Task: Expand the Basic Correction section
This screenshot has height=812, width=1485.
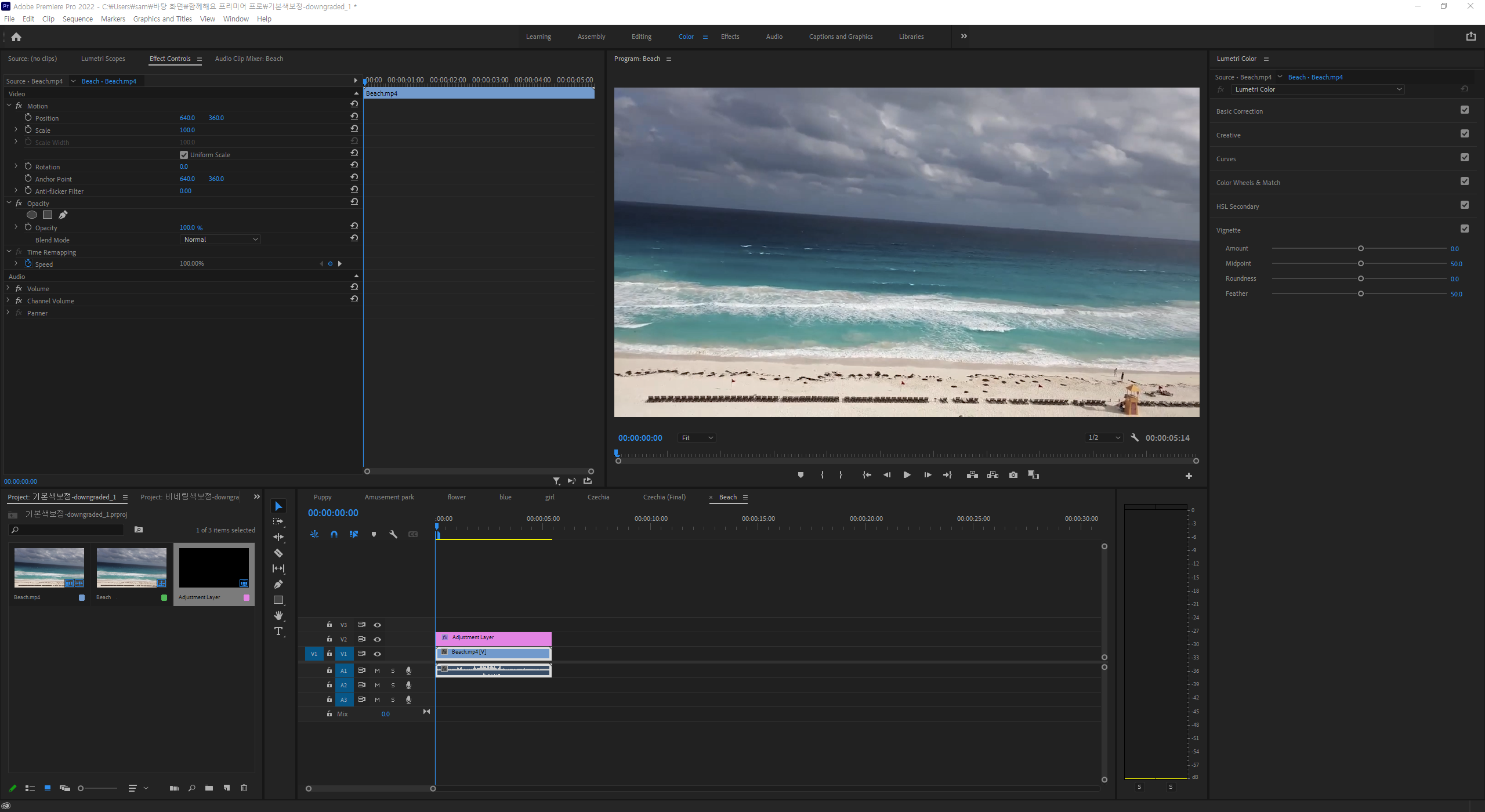Action: [1239, 111]
